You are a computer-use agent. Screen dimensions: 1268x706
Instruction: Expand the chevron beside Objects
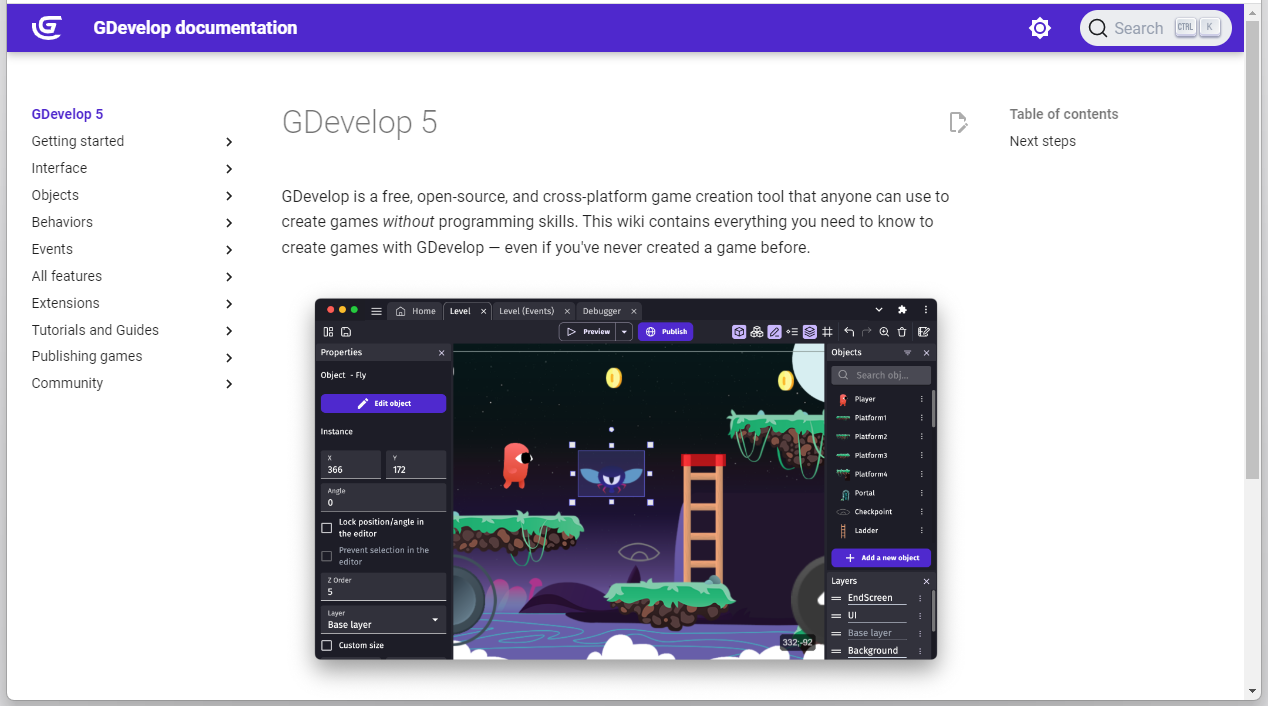[229, 196]
